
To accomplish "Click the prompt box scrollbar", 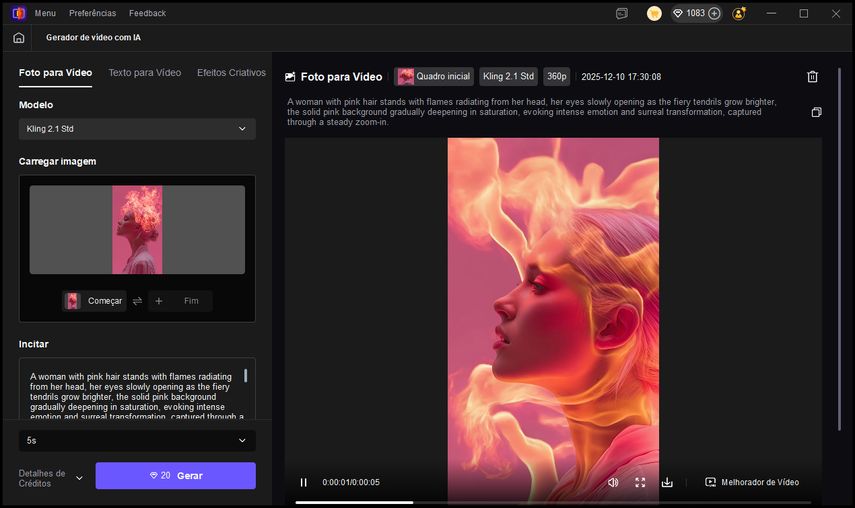I will point(245,375).
